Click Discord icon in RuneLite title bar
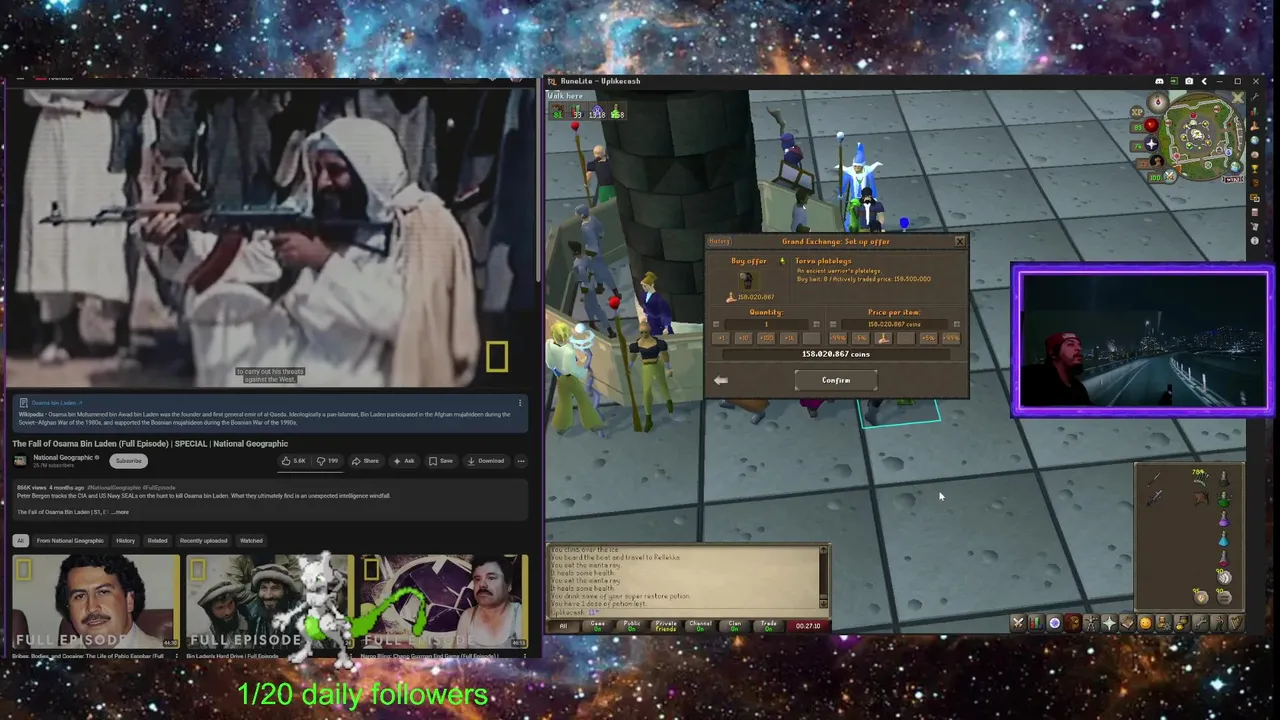1280x720 pixels. (1160, 81)
